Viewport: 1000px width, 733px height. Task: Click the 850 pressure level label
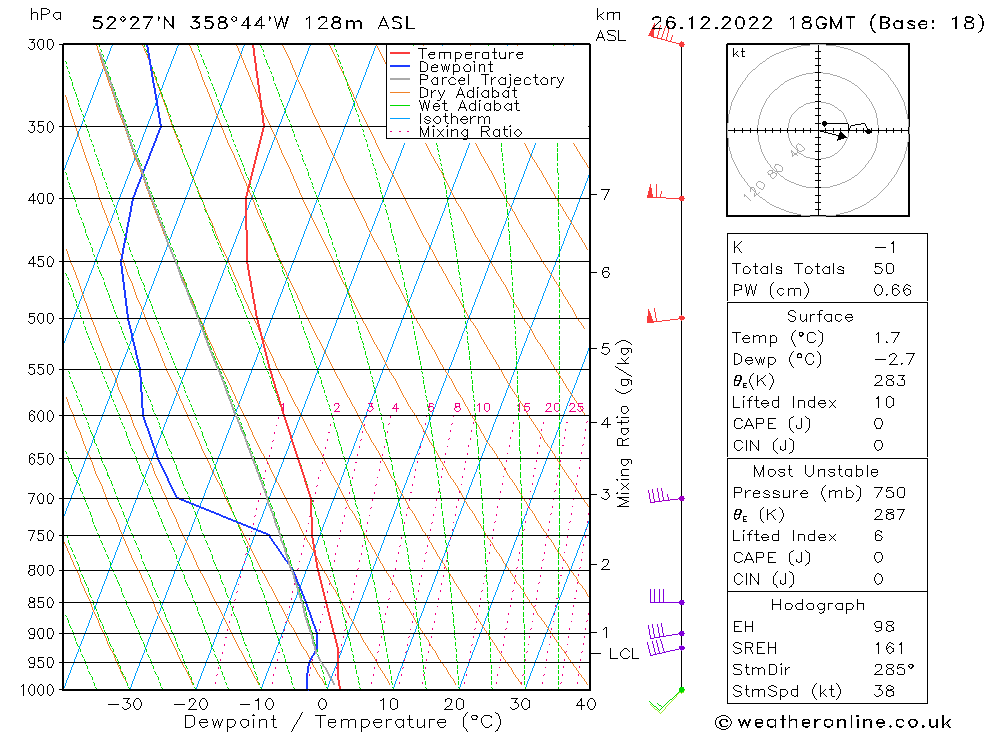[x=42, y=602]
